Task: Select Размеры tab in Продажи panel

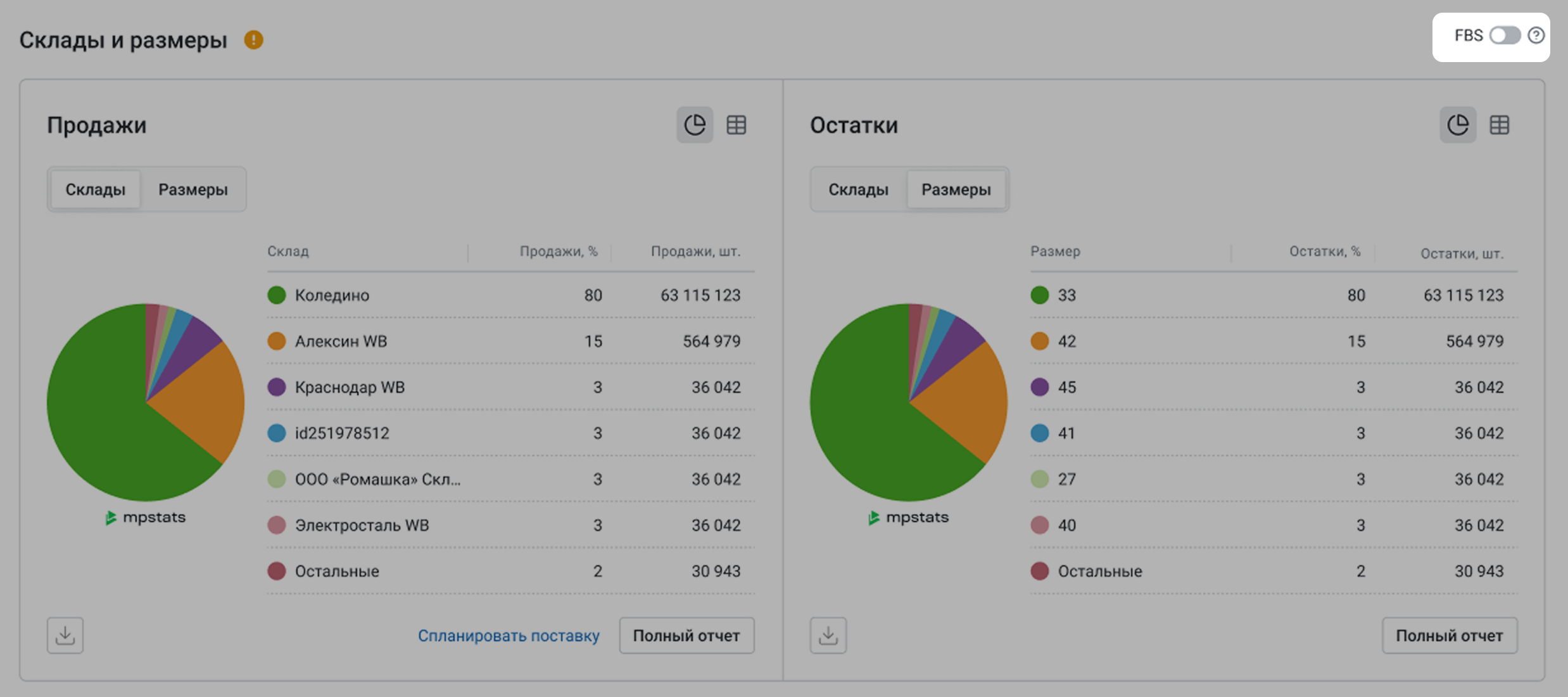Action: pos(193,189)
